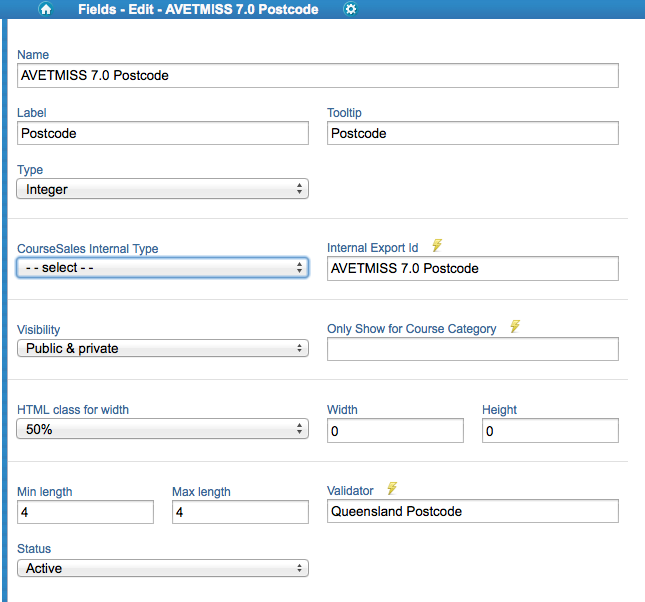Click lightning icon beside Internal Export Id
Viewport: 645px width, 602px height.
coord(436,246)
